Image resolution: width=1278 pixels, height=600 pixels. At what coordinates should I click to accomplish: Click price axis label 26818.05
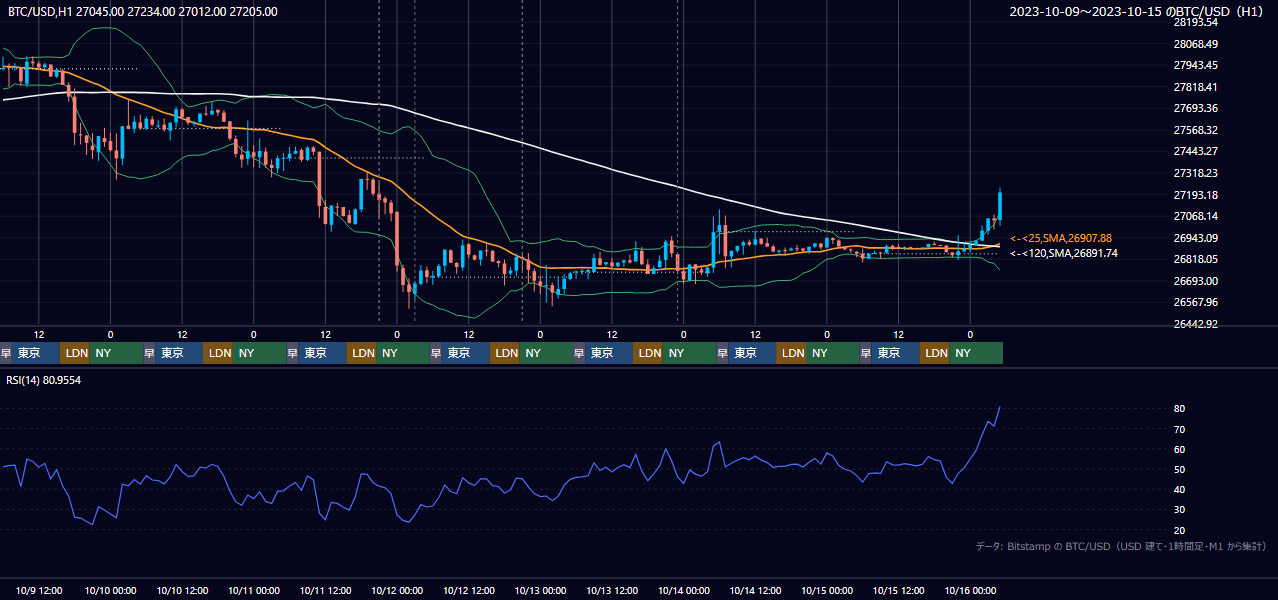tap(1195, 259)
